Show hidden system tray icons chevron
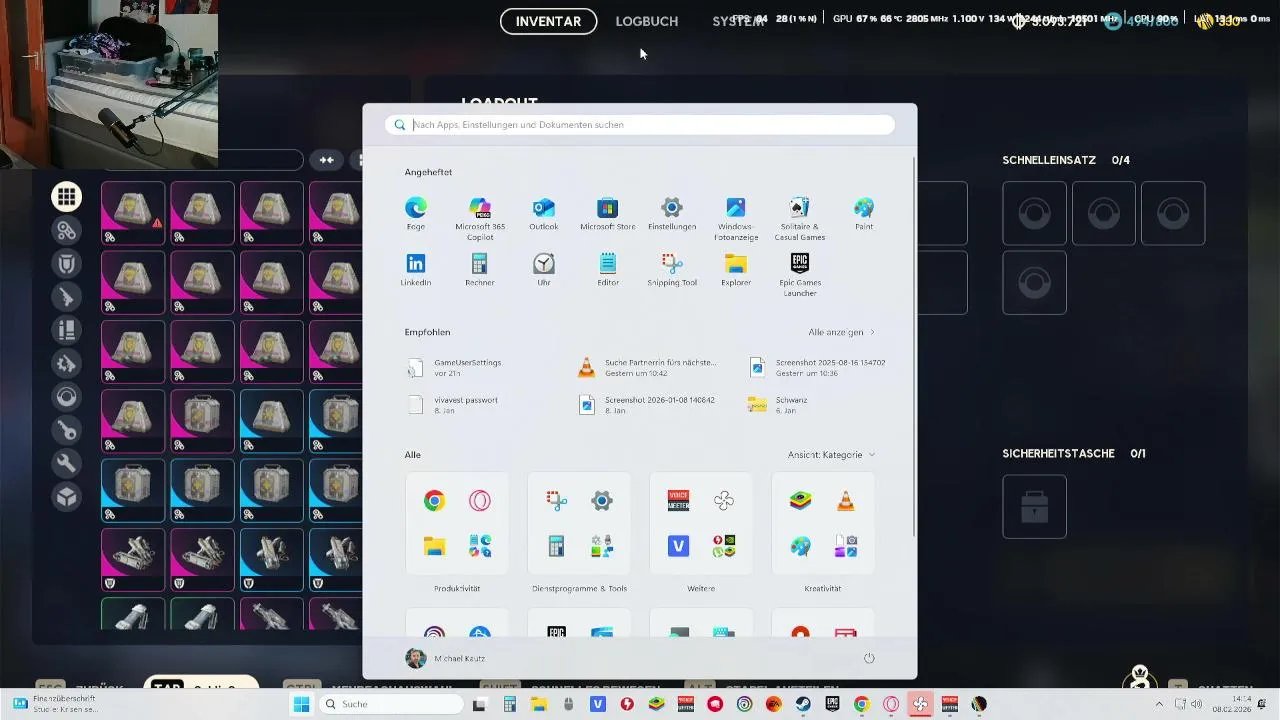The width and height of the screenshot is (1280, 720). tap(1159, 704)
